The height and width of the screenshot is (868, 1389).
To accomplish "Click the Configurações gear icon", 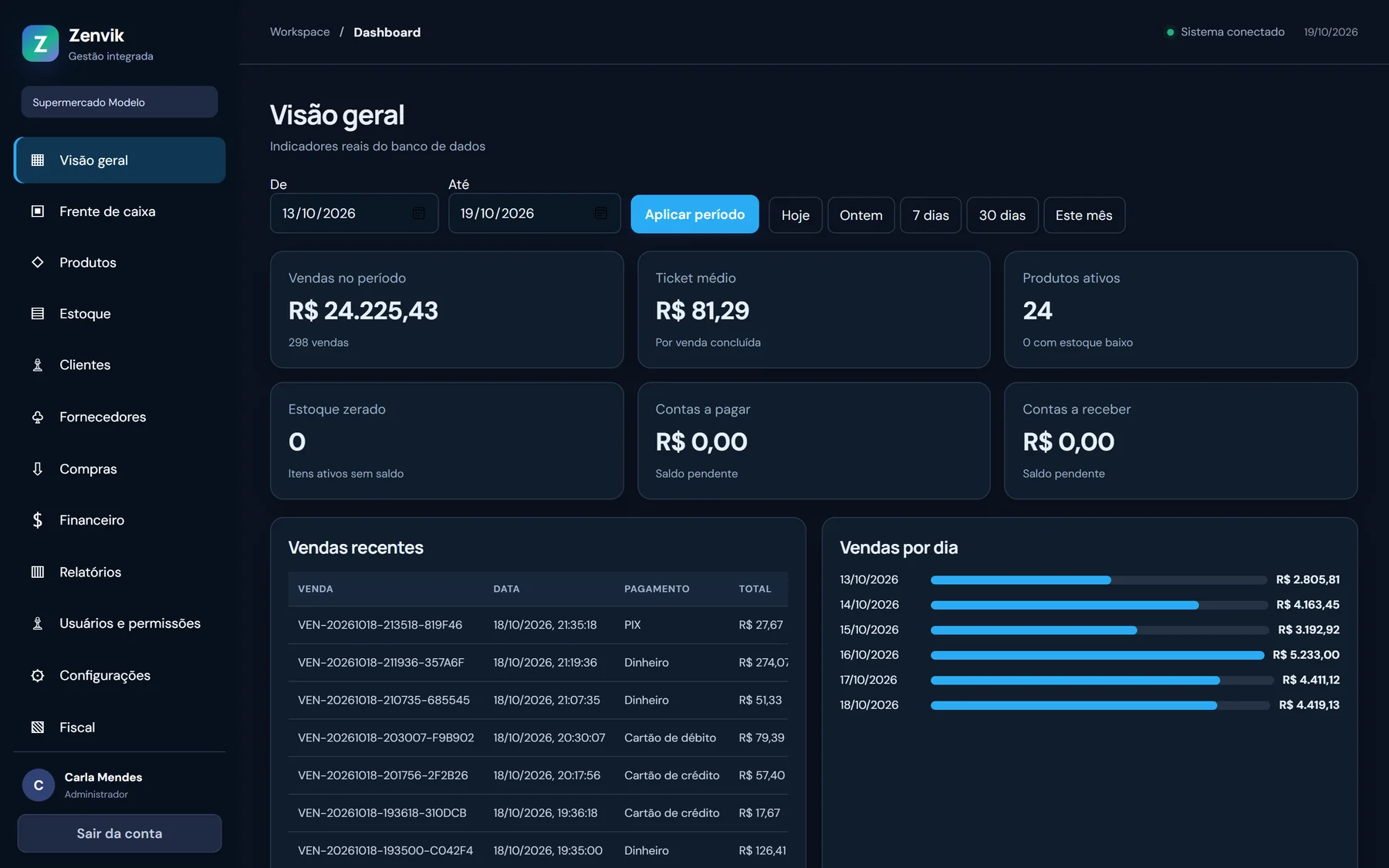I will (x=37, y=675).
